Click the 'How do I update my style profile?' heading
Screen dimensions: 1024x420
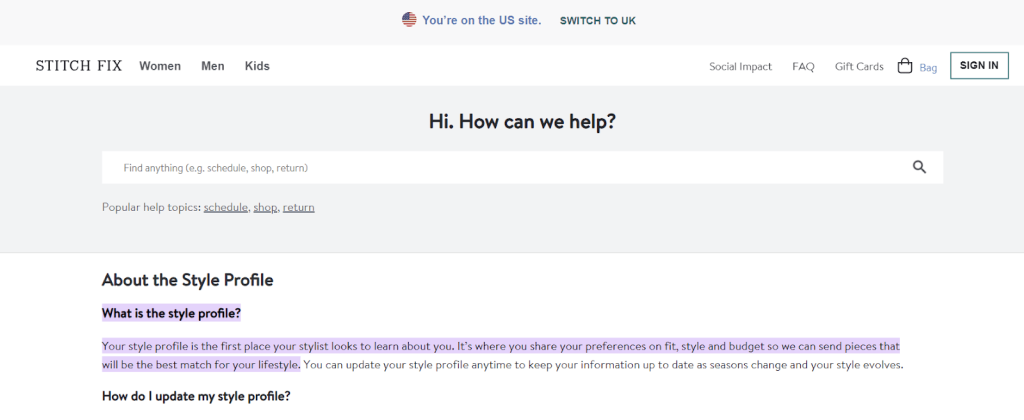point(196,396)
